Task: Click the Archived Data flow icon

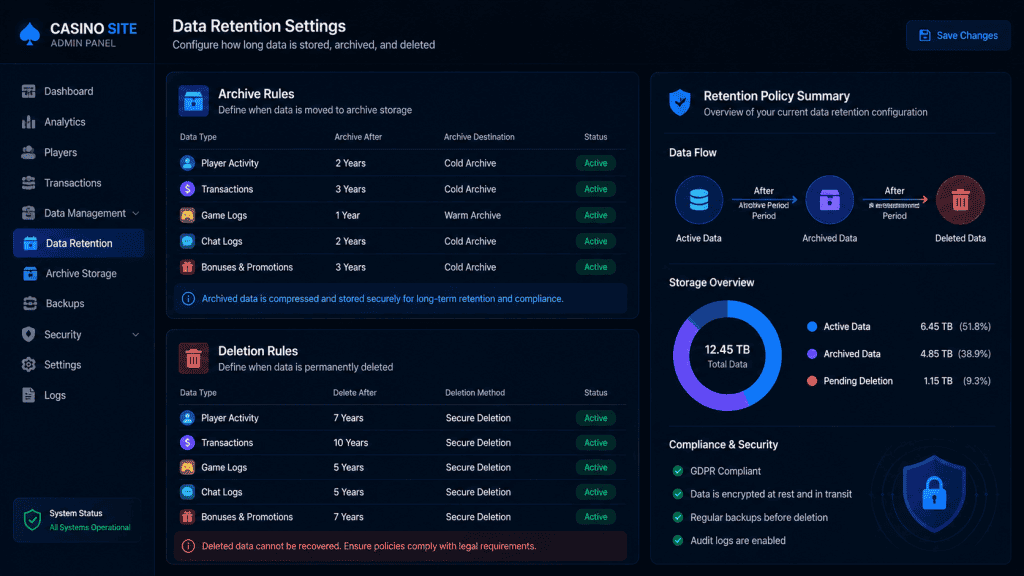Action: pos(829,200)
